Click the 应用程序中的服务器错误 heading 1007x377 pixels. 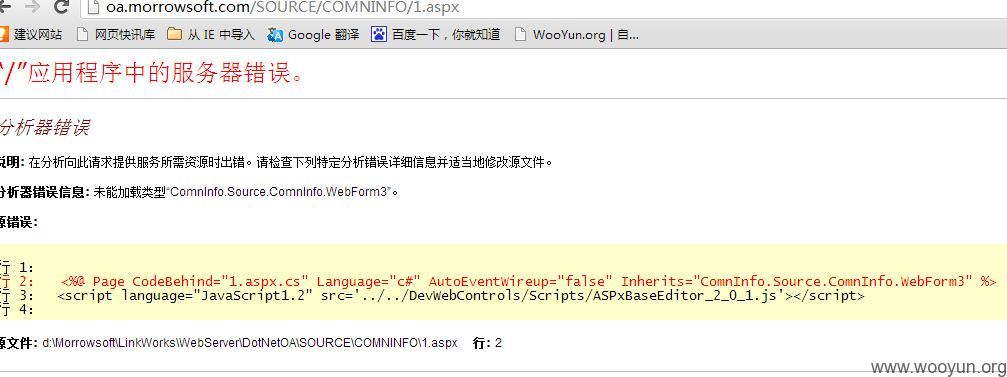[152, 73]
